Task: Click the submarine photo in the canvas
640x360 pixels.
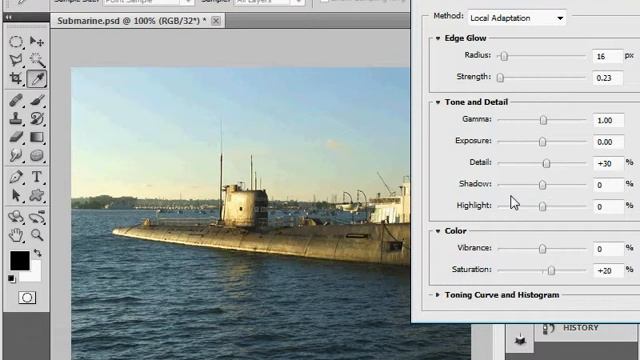Action: coord(240,213)
